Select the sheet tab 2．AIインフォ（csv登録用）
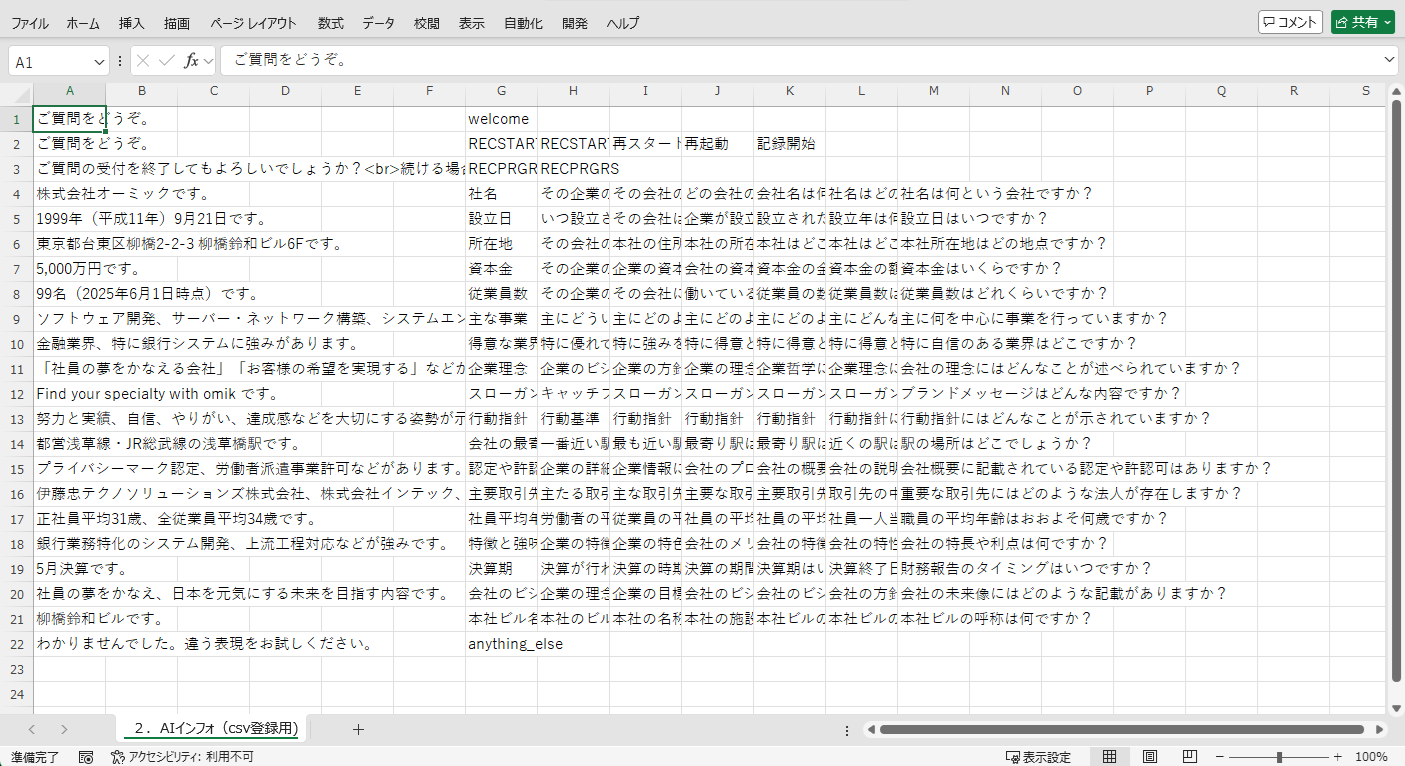The width and height of the screenshot is (1405, 766). click(x=211, y=730)
